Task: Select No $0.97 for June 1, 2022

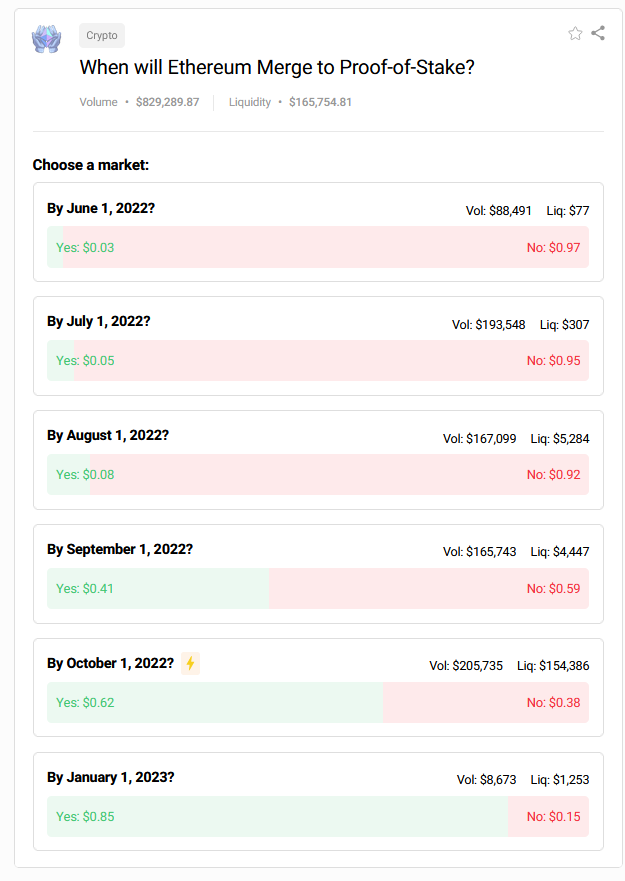Action: pyautogui.click(x=553, y=248)
